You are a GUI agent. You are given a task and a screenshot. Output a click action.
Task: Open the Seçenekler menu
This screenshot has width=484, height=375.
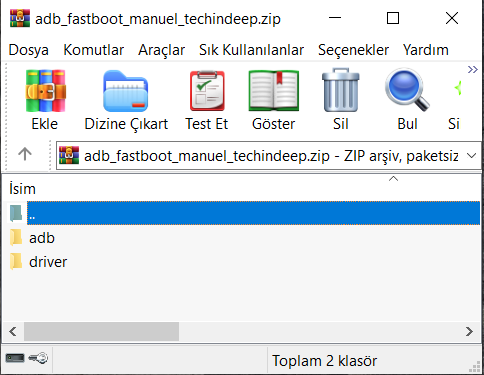point(353,50)
